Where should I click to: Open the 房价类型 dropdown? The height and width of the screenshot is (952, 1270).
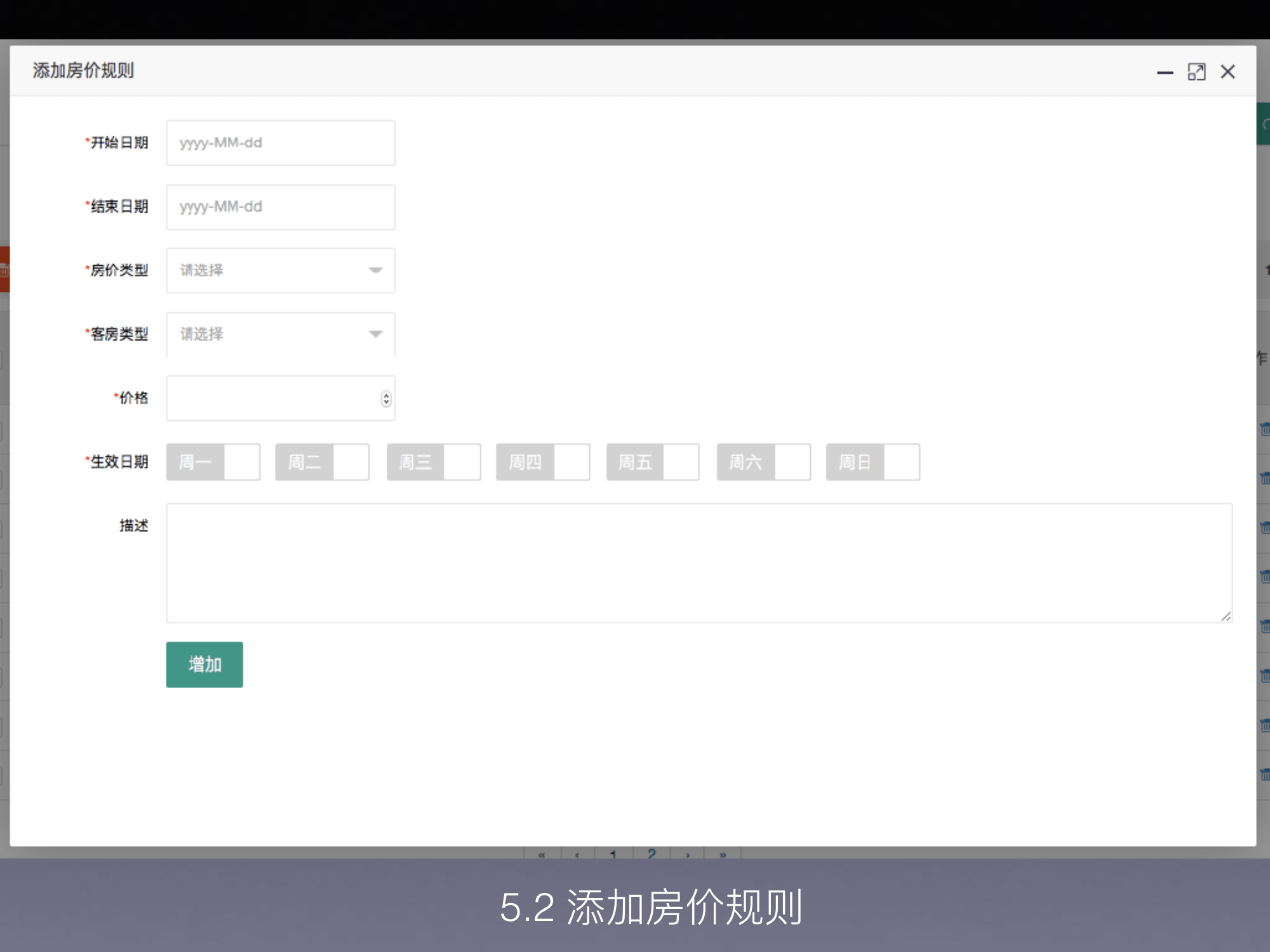pyautogui.click(x=280, y=270)
